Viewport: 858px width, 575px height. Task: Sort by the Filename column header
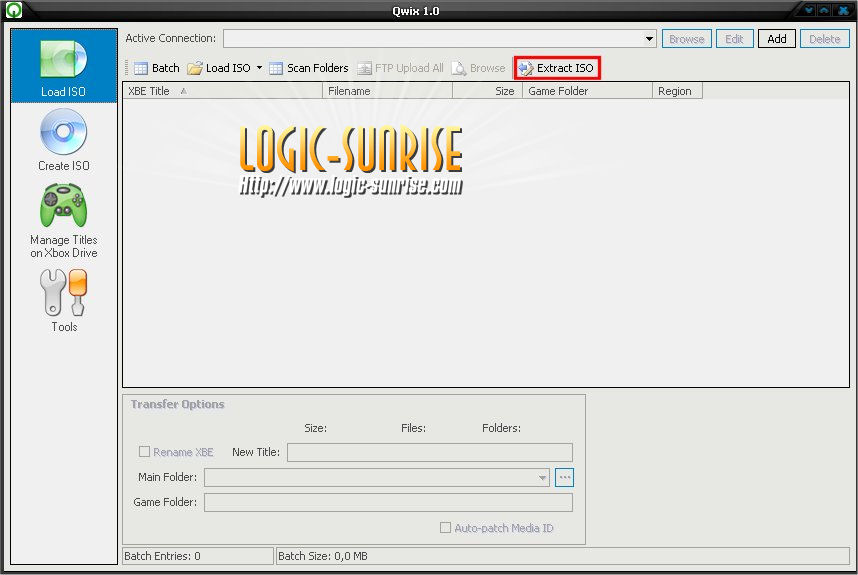click(x=387, y=91)
